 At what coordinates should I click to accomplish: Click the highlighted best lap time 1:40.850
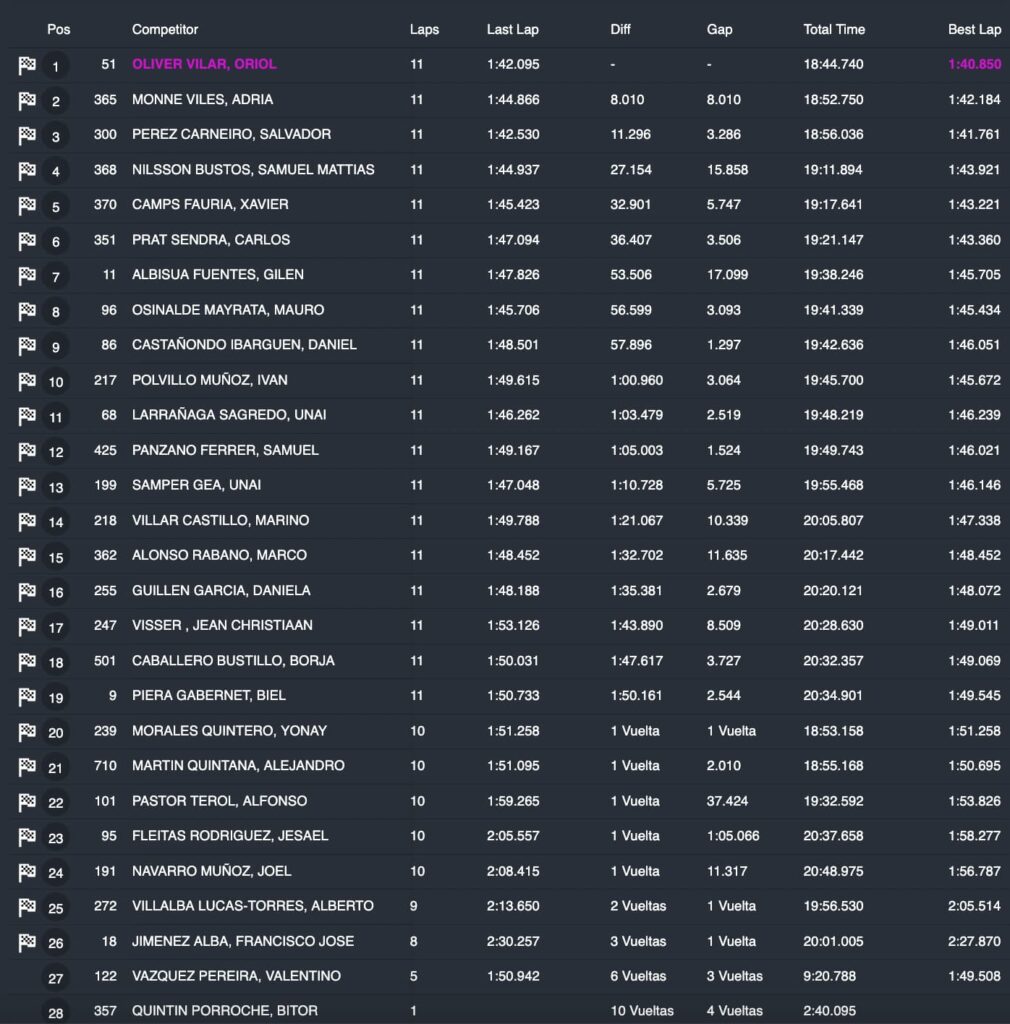tap(973, 64)
